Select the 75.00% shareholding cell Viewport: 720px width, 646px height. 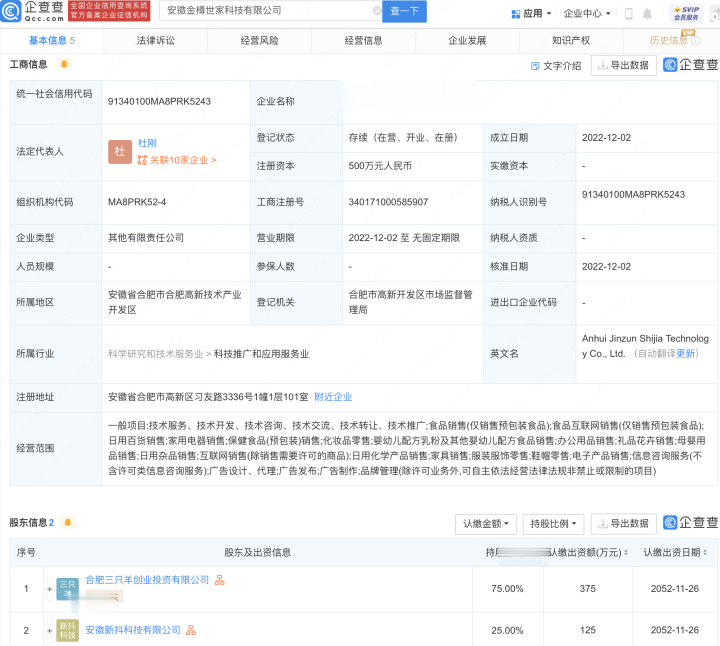(x=507, y=589)
